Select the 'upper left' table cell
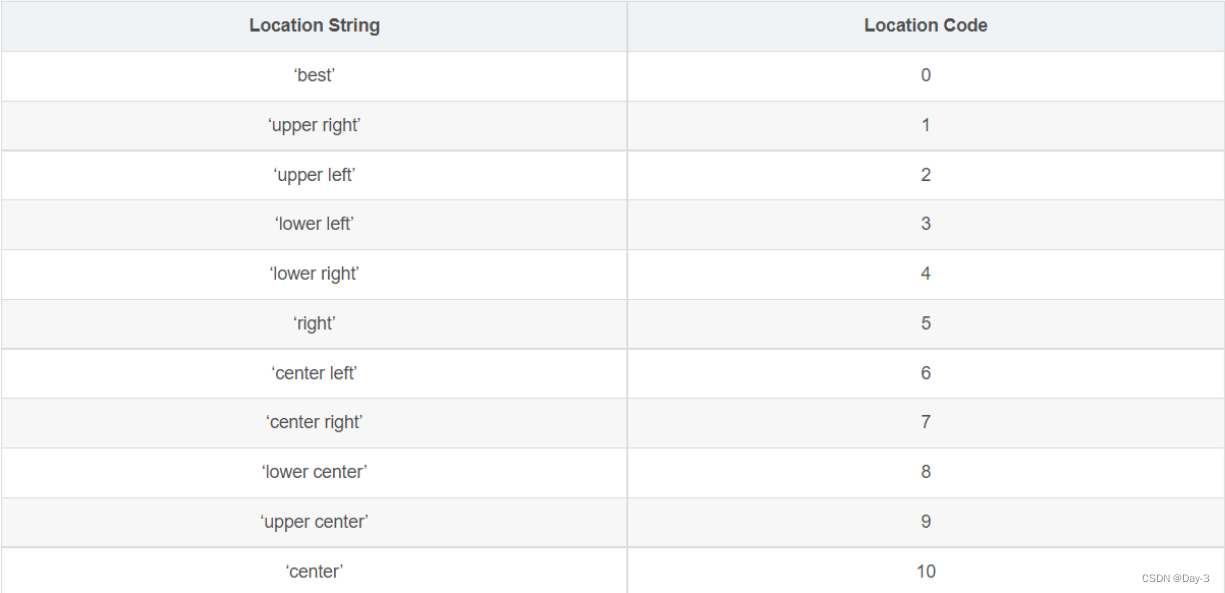The image size is (1225, 593). point(314,175)
